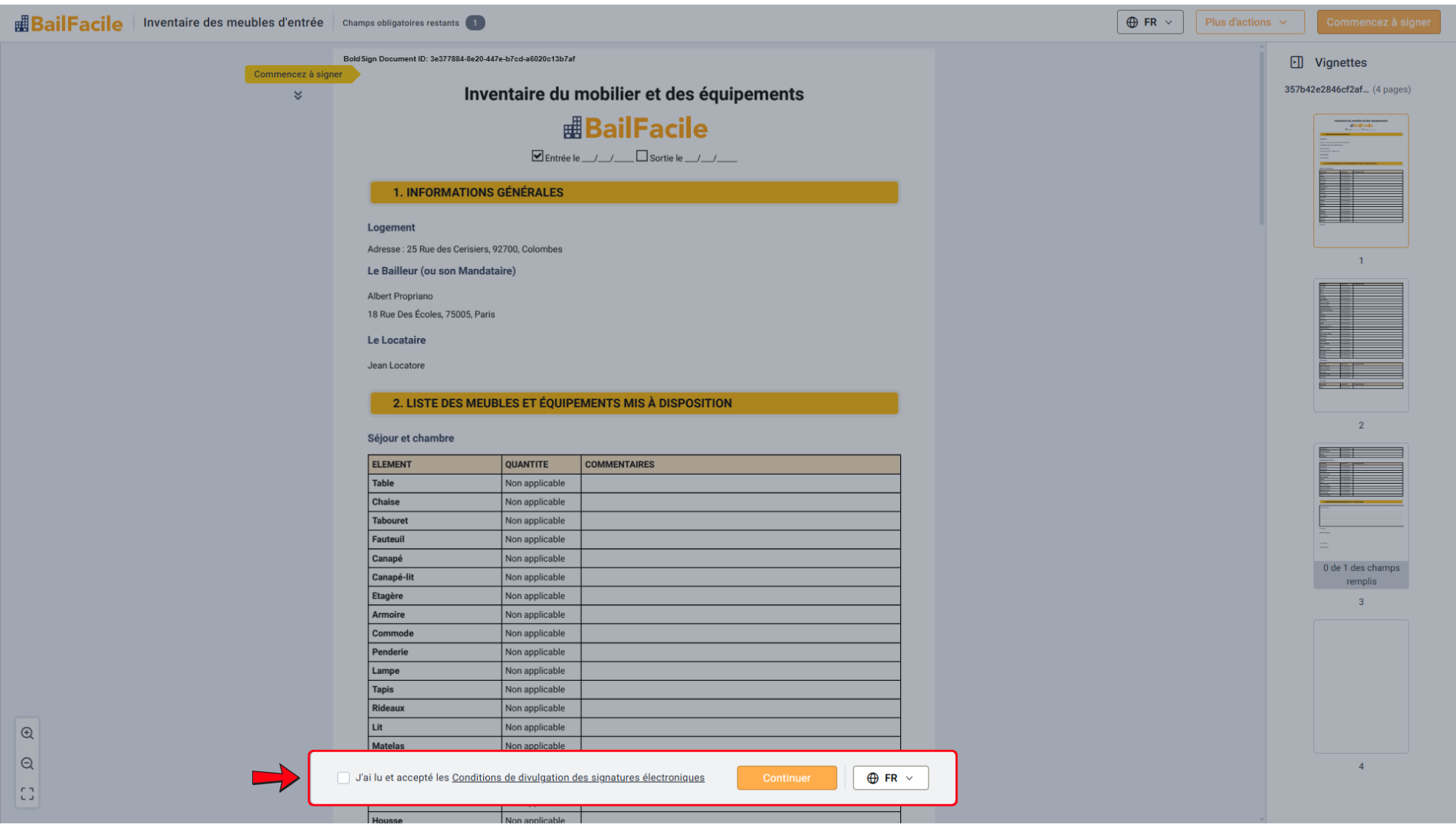Viewport: 1456px width, 828px height.
Task: Select page 3 thumbnail
Action: 1361,515
